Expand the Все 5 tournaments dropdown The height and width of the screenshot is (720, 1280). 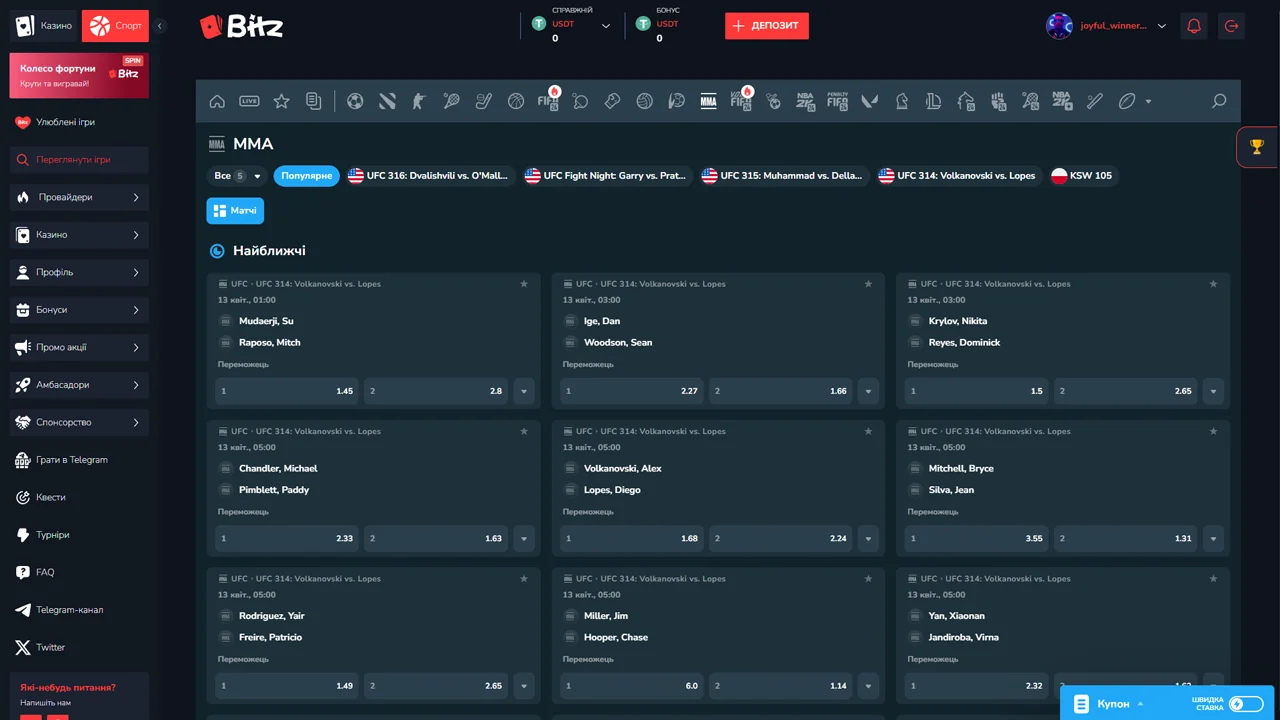click(237, 176)
